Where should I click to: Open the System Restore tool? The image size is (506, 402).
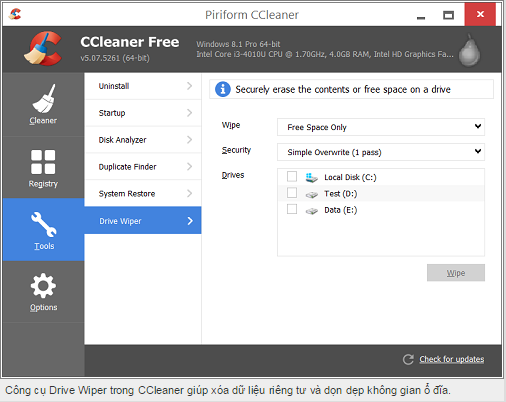coord(143,194)
